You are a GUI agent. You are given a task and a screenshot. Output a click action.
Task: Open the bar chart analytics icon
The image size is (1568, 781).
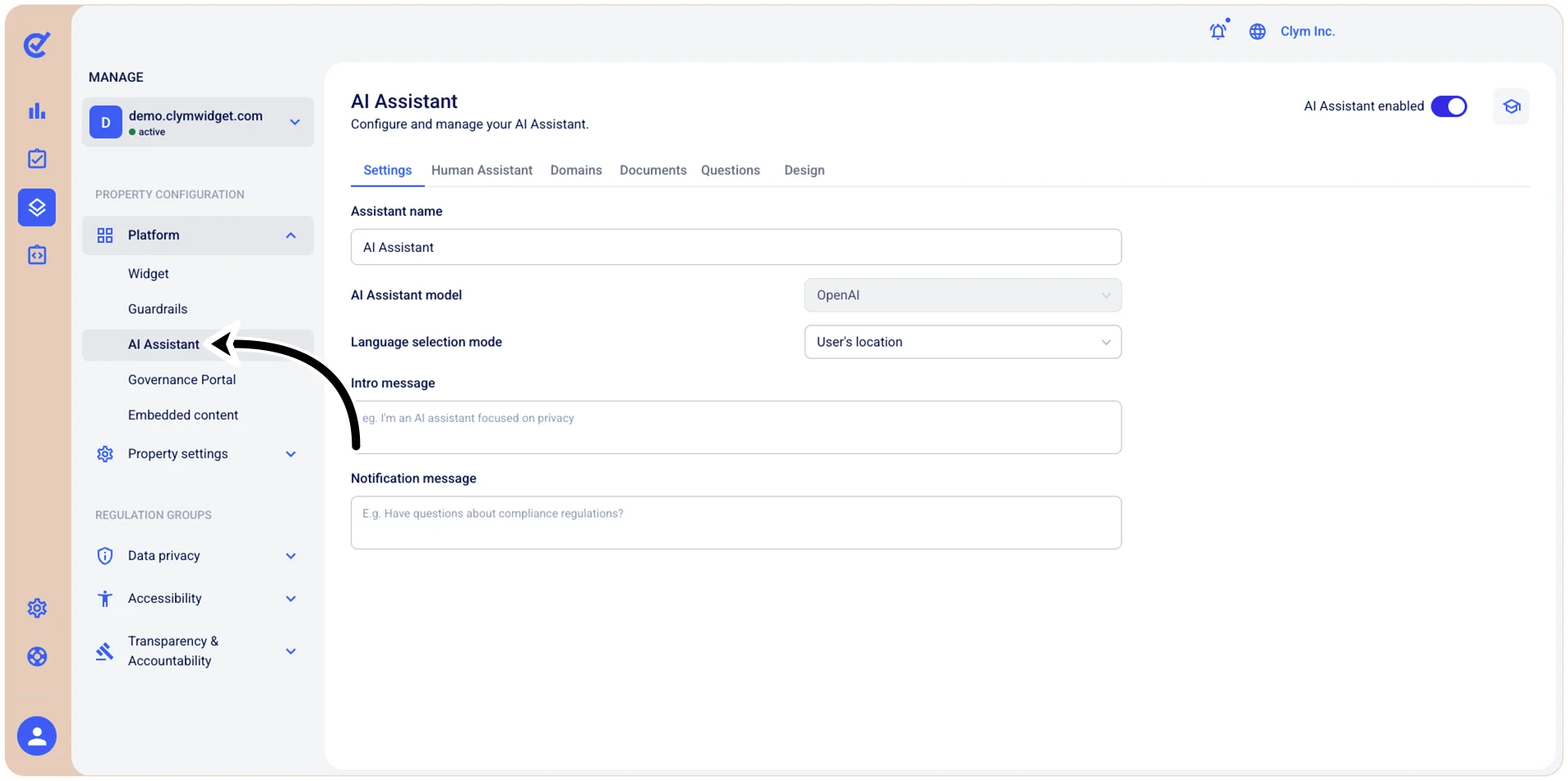click(x=37, y=111)
